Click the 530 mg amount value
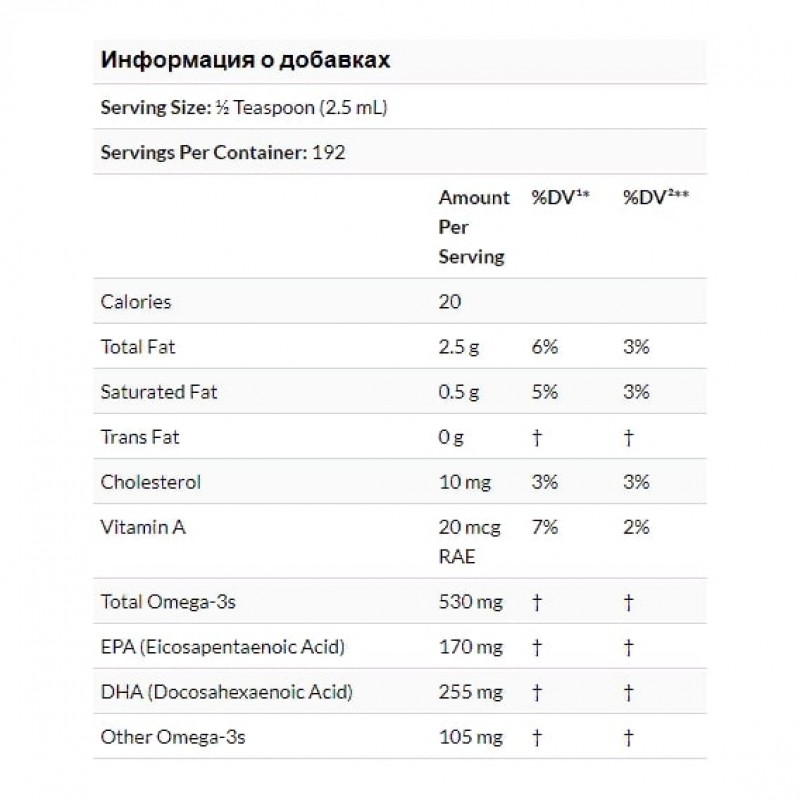Viewport: 800px width, 800px height. click(468, 602)
